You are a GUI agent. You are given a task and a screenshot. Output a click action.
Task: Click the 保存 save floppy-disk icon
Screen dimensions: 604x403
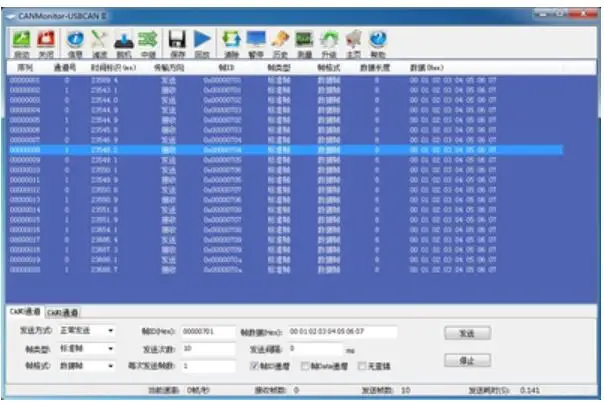click(x=177, y=44)
